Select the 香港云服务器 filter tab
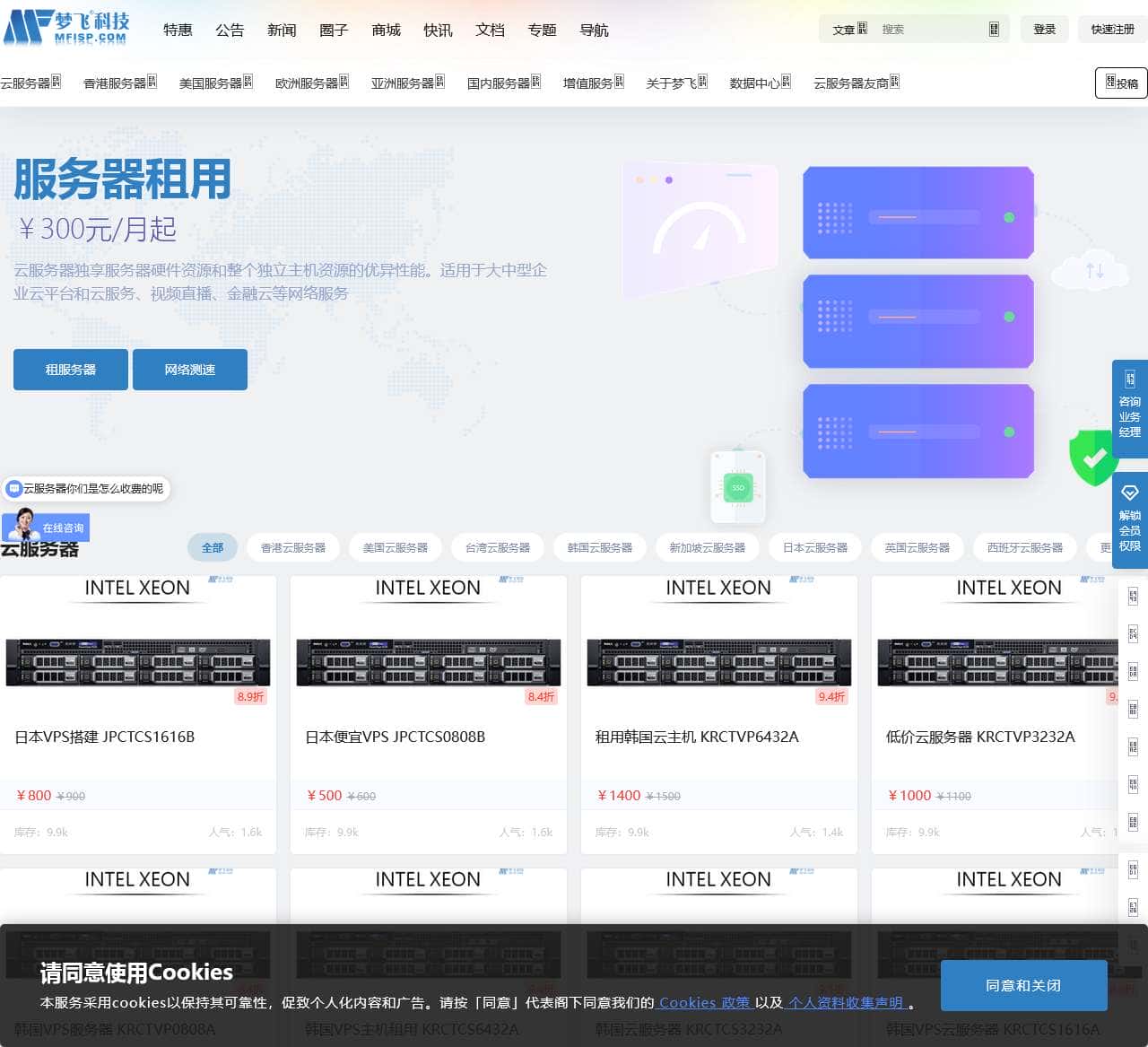The image size is (1148, 1047). point(293,547)
